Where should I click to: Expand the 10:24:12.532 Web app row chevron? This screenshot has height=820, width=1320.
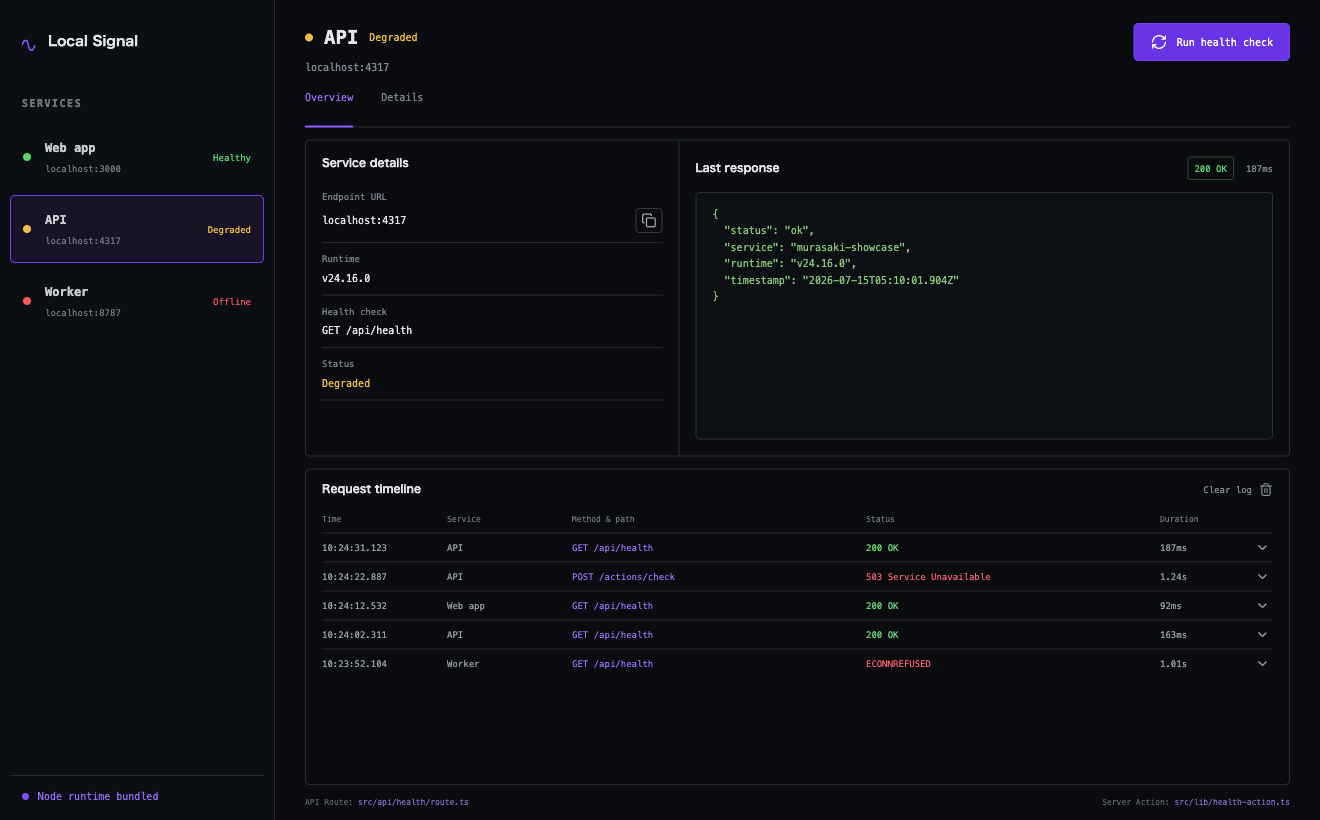1262,606
